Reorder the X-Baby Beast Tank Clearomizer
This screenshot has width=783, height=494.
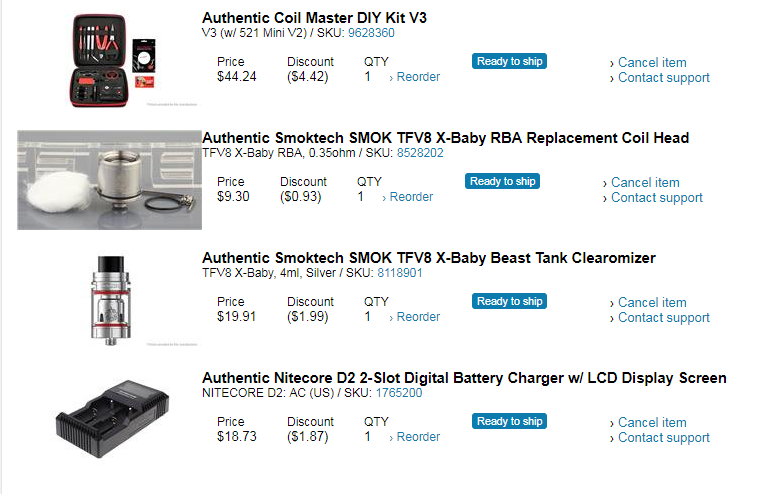(x=418, y=317)
